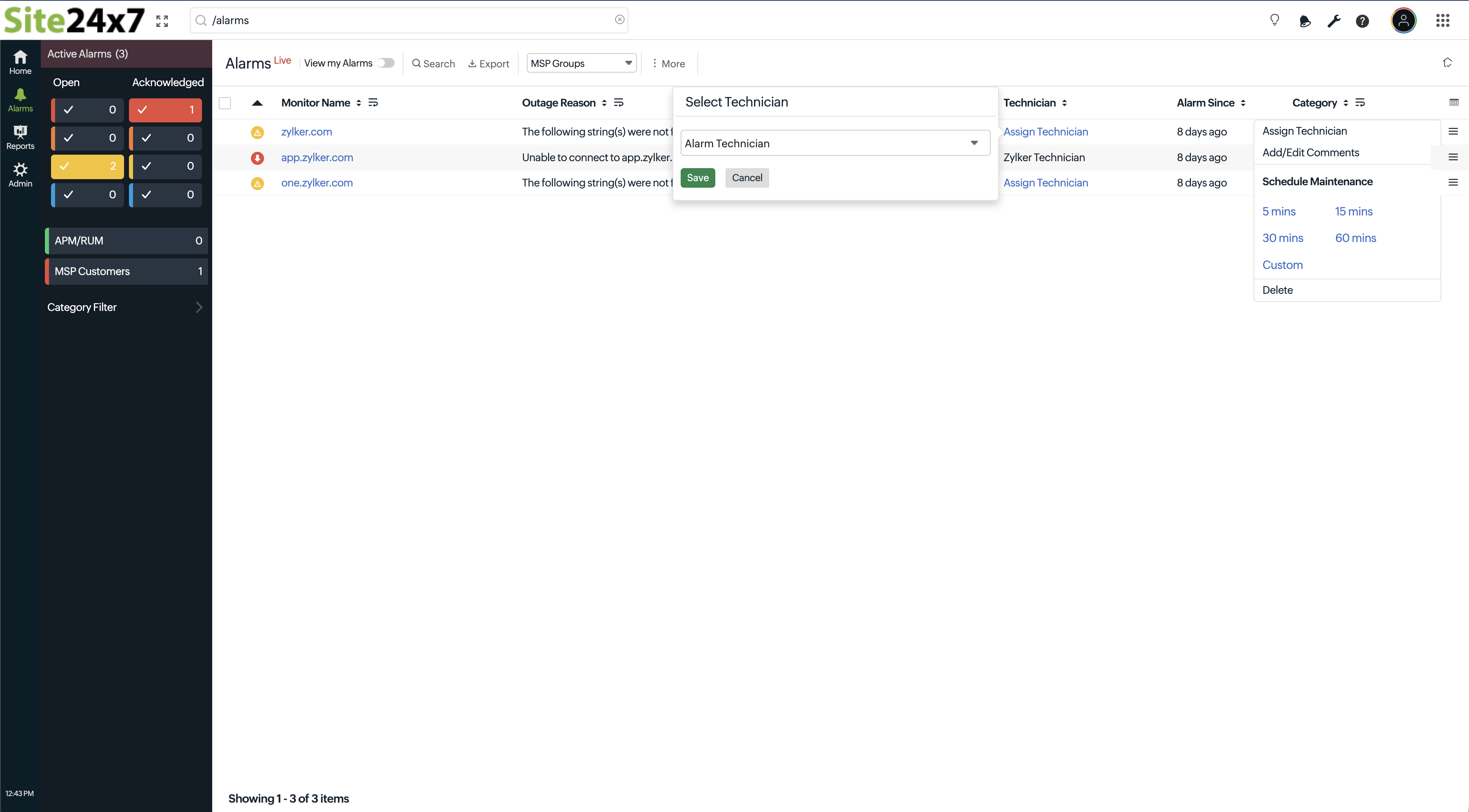1469x812 pixels.
Task: Select the blue open tile showing 0
Action: 87,195
